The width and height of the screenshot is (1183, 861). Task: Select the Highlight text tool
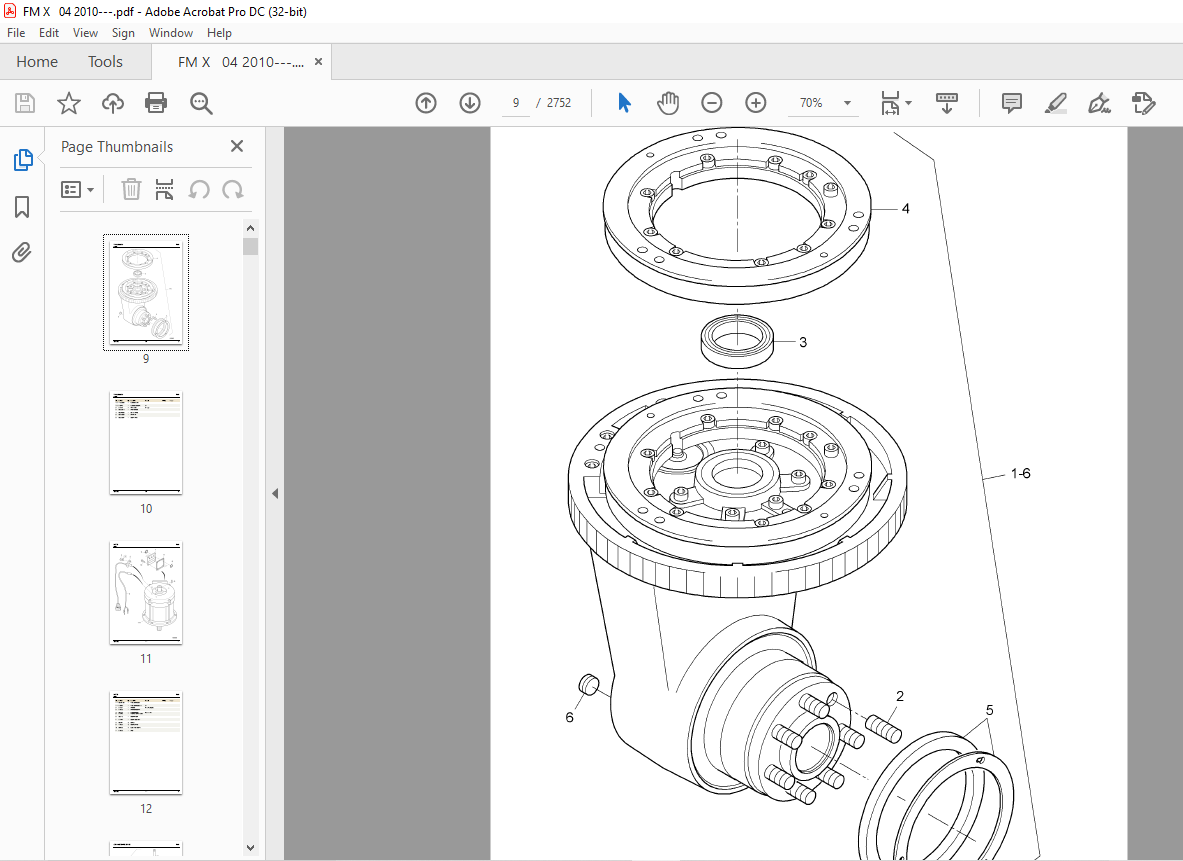[x=1055, y=103]
